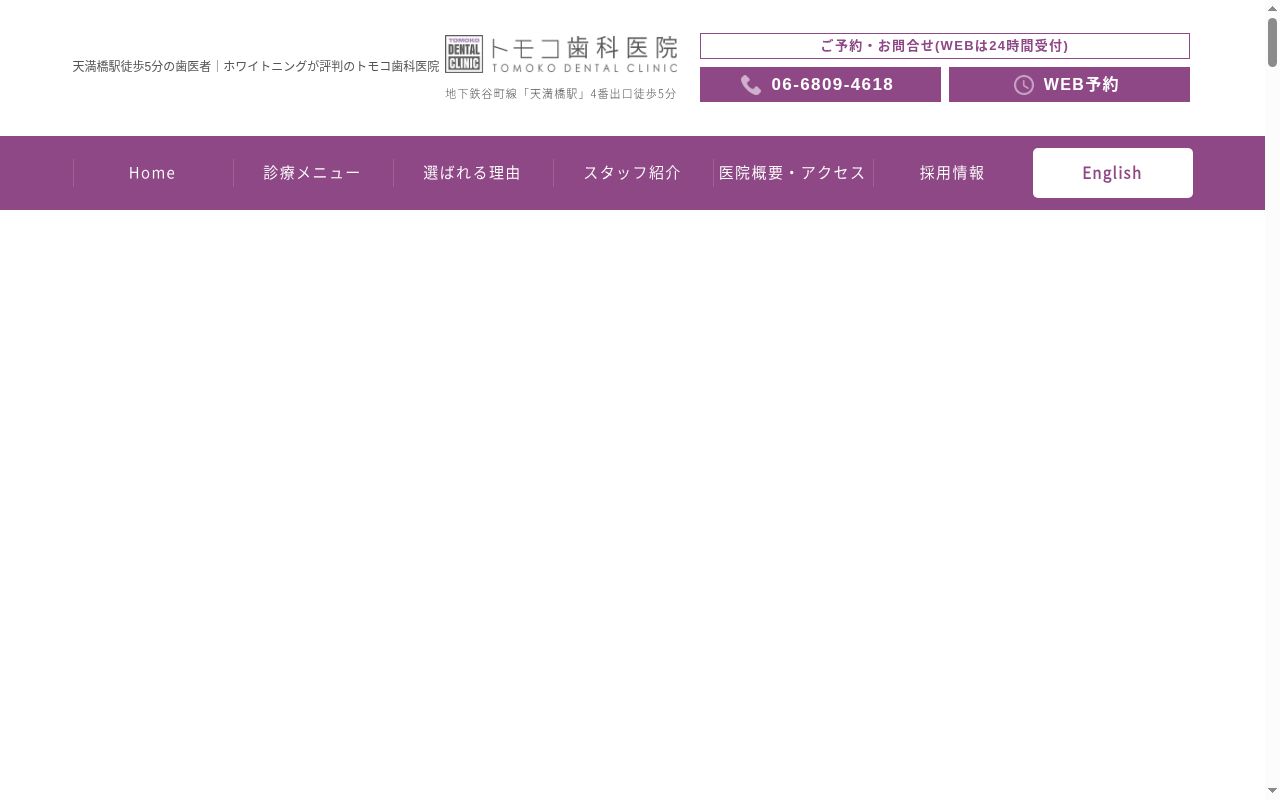The image size is (1280, 800).
Task: Click the vertical scrollbar thumb
Action: (1273, 42)
